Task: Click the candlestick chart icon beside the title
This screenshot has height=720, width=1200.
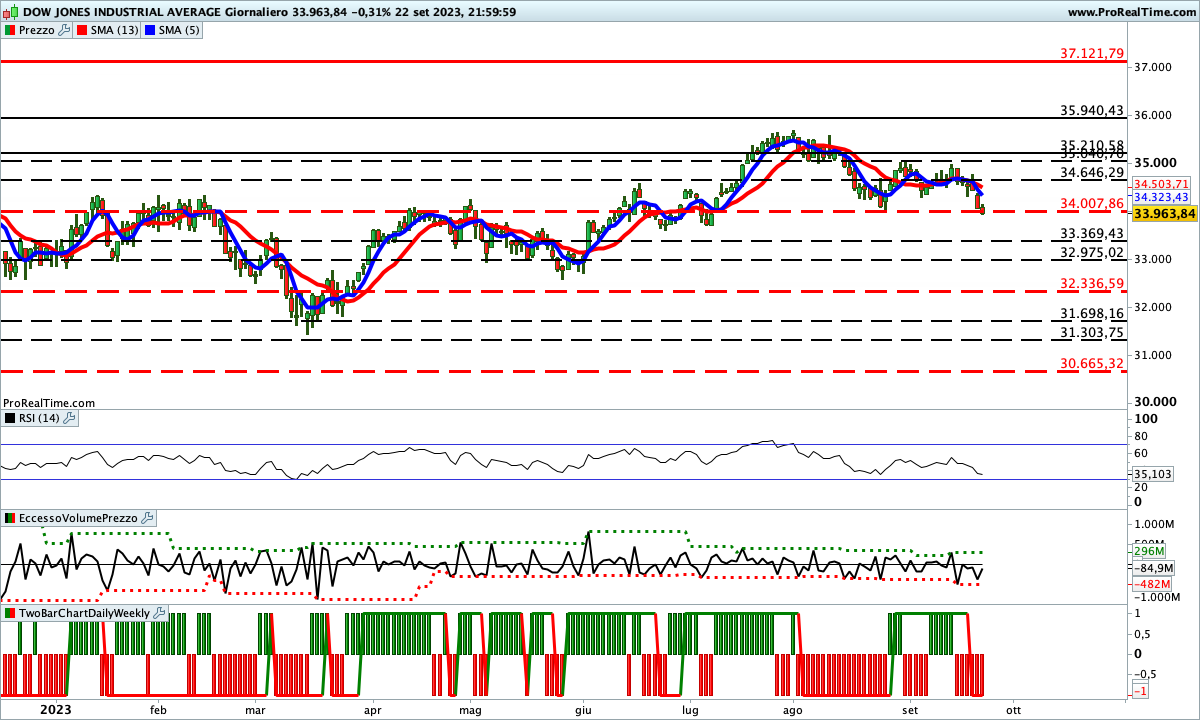Action: (11, 11)
